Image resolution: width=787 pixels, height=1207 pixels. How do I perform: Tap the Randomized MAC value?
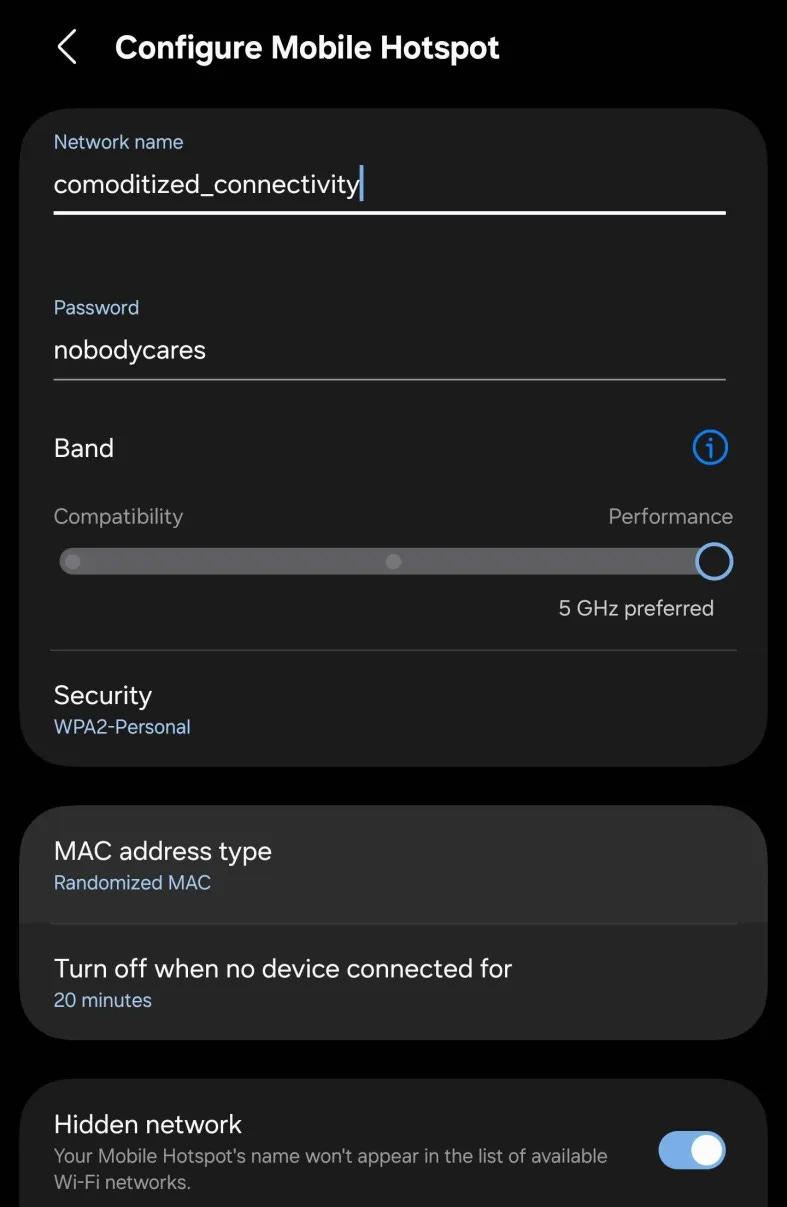click(132, 883)
